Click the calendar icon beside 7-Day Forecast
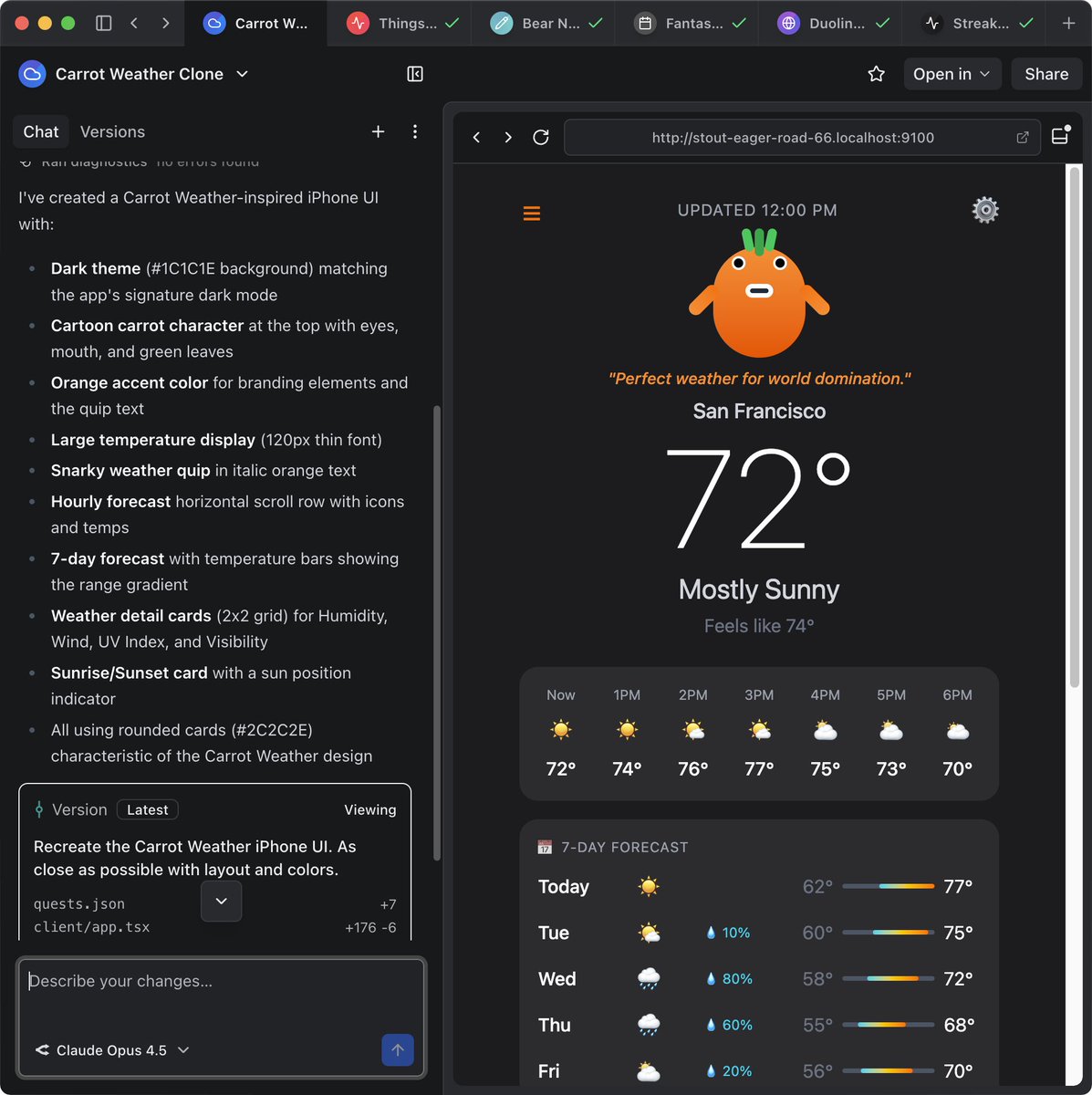1092x1095 pixels. 545,847
